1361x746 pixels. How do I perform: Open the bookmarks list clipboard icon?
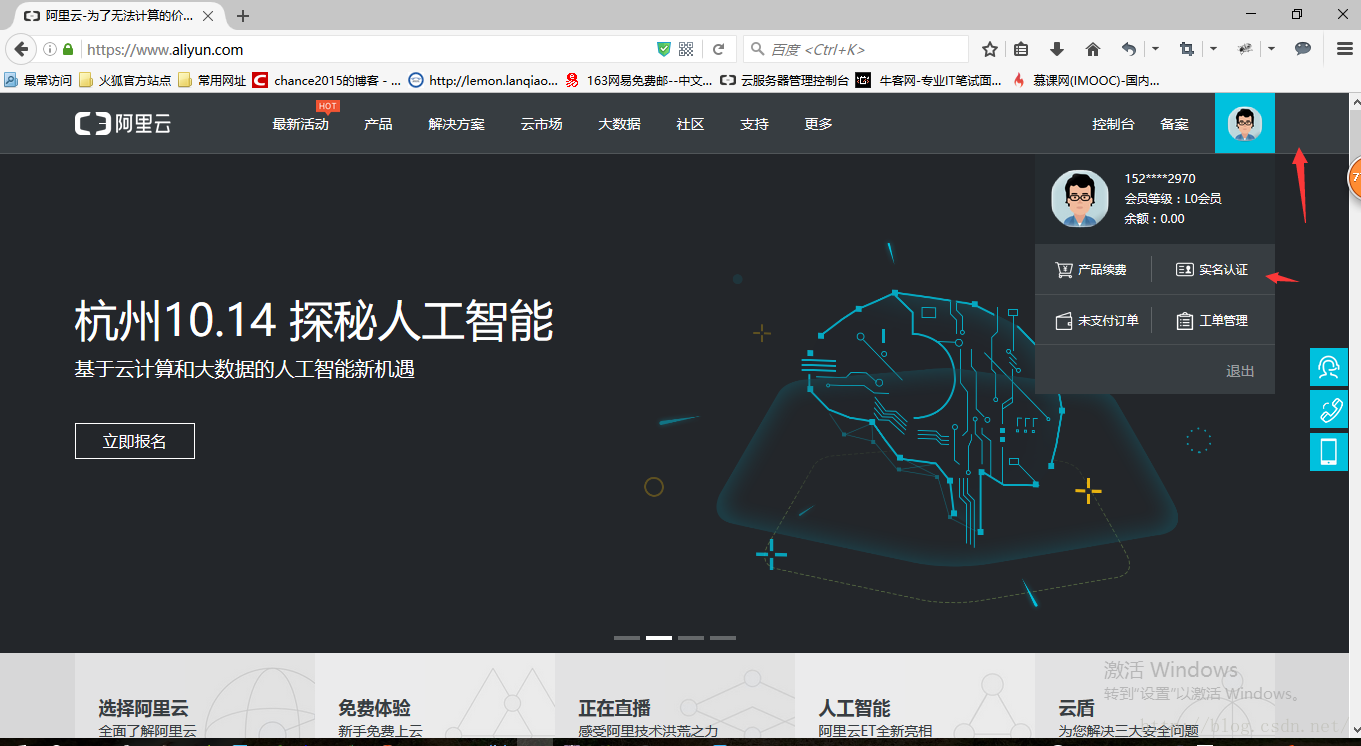[1021, 49]
